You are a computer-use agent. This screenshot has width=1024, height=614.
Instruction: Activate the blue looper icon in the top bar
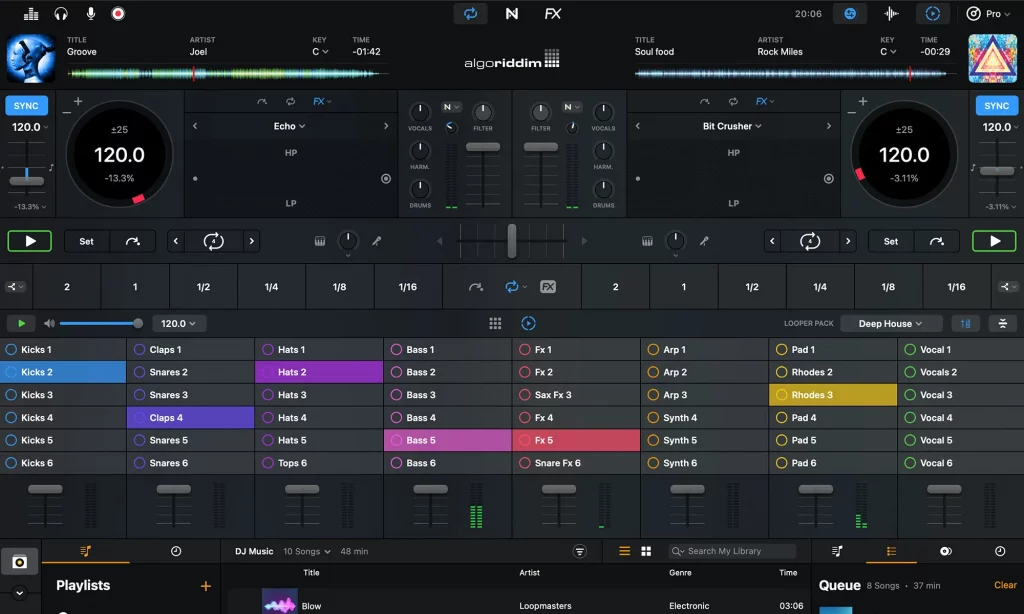[x=469, y=14]
